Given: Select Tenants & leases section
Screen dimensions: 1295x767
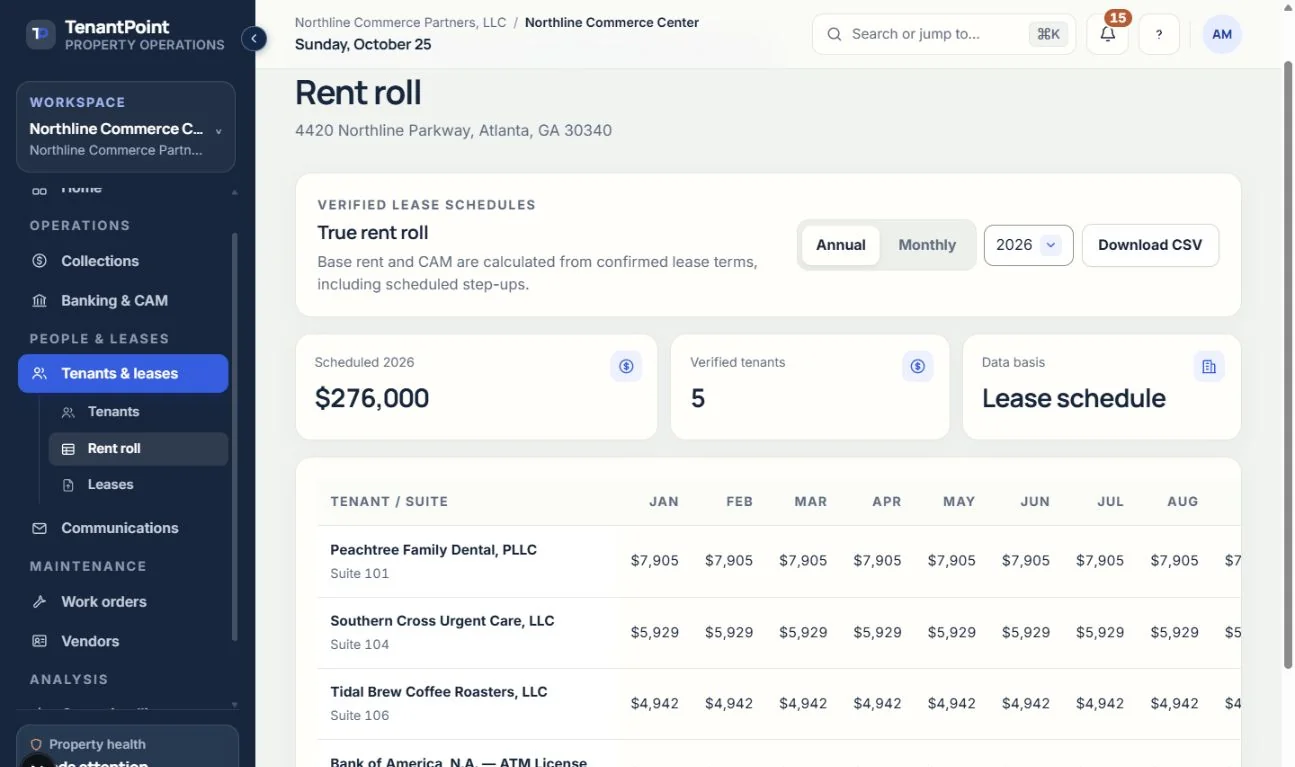Looking at the screenshot, I should coord(123,374).
